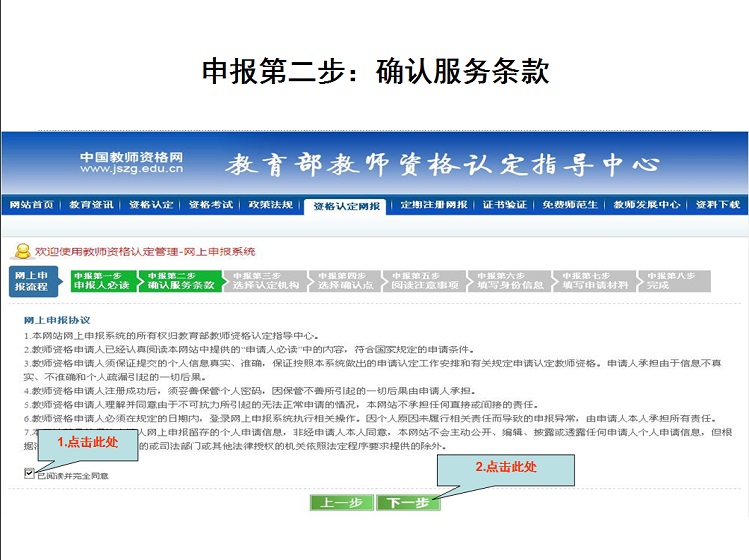The height and width of the screenshot is (560, 749).
Task: Click the 下一步 next step button
Action: [x=408, y=502]
